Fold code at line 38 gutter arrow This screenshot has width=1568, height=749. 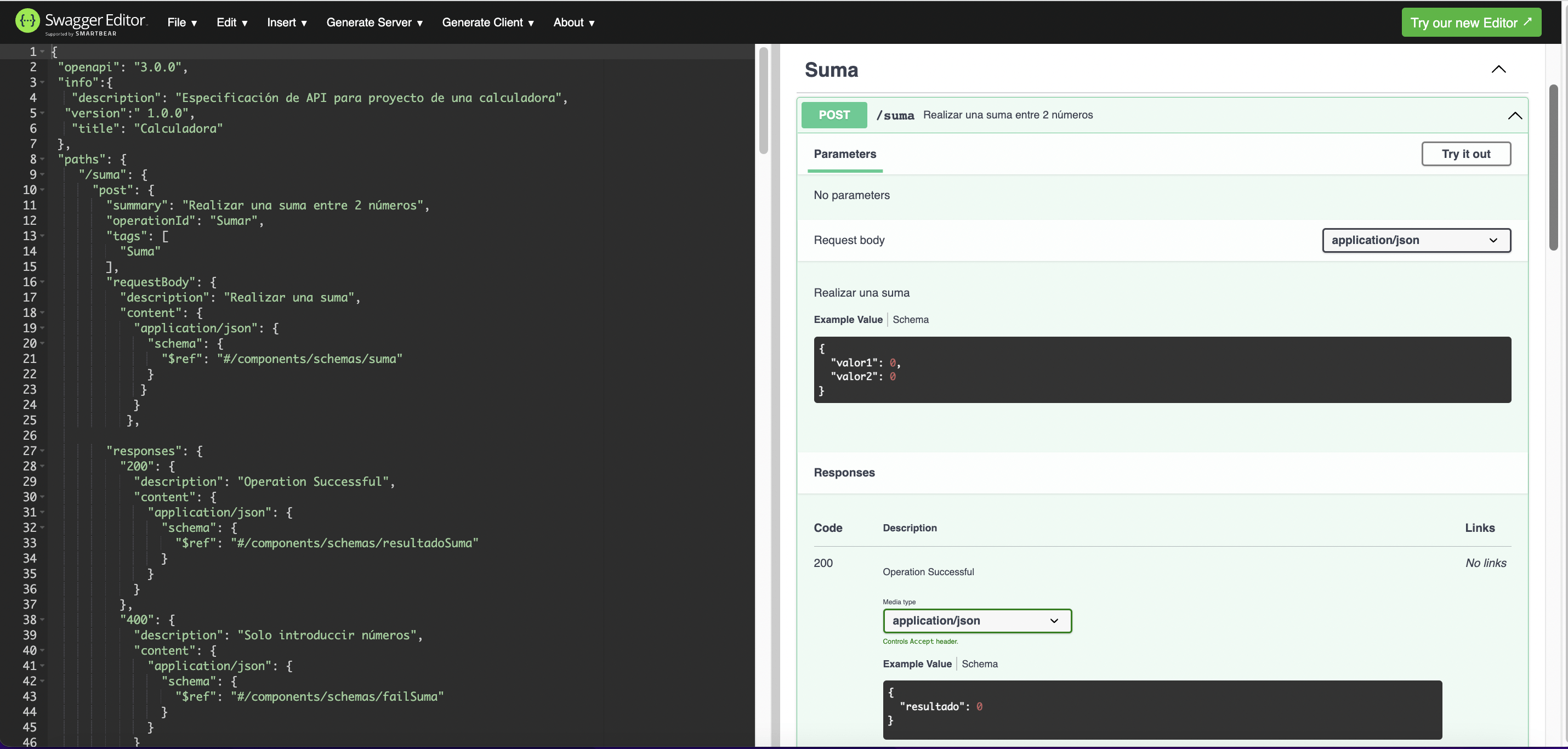[x=42, y=620]
